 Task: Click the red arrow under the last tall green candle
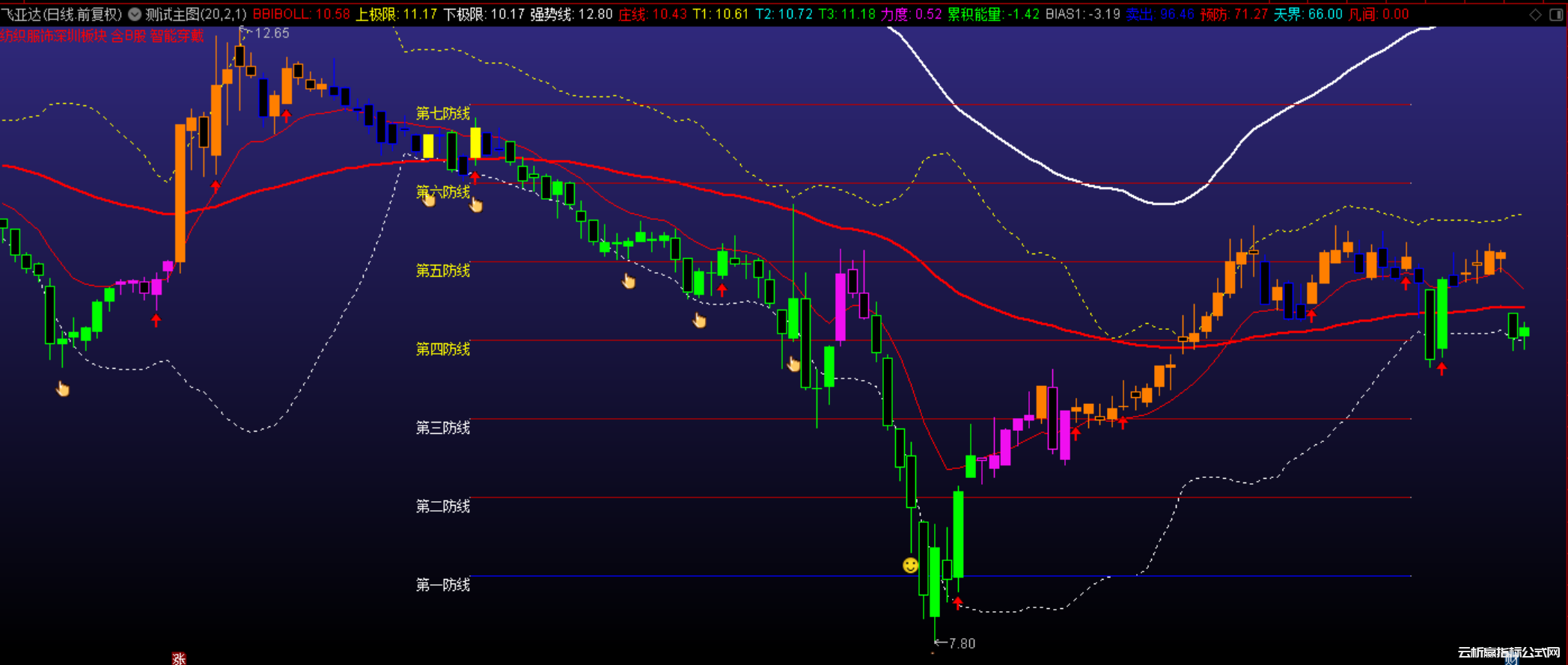(1442, 368)
